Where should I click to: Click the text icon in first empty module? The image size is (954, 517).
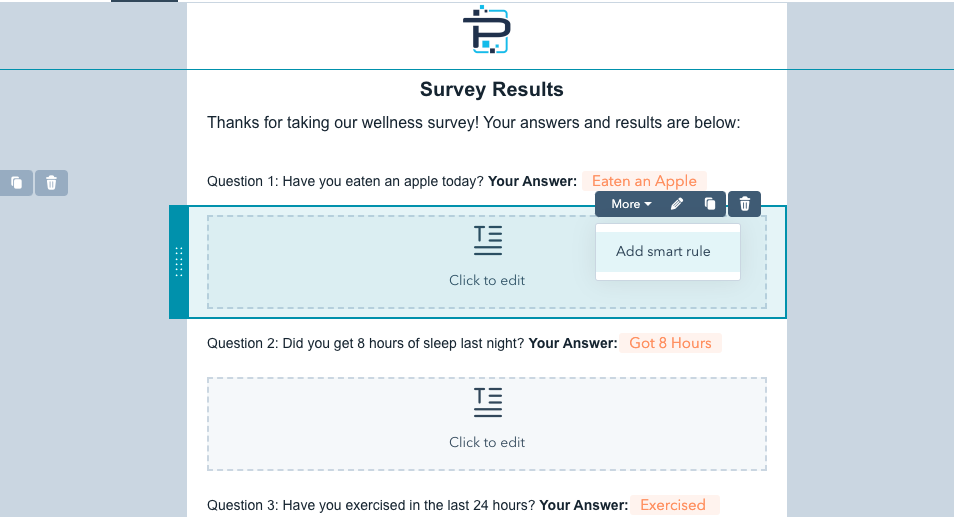(488, 240)
